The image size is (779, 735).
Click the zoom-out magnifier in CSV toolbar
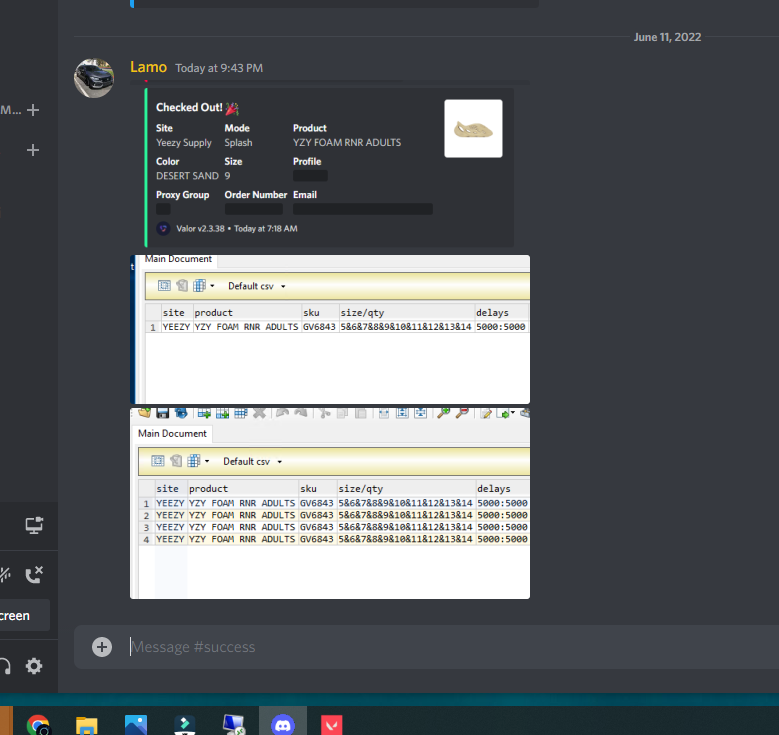point(462,413)
